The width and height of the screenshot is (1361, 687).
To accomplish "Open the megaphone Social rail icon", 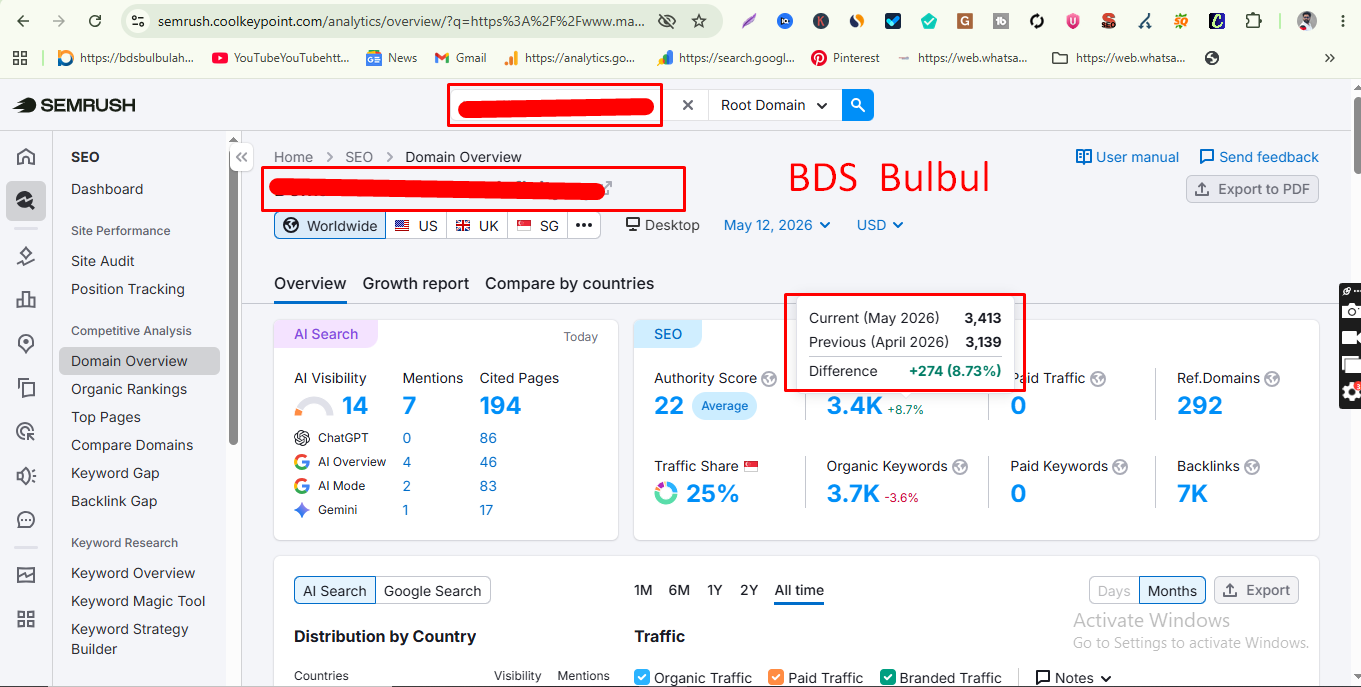I will (x=26, y=476).
